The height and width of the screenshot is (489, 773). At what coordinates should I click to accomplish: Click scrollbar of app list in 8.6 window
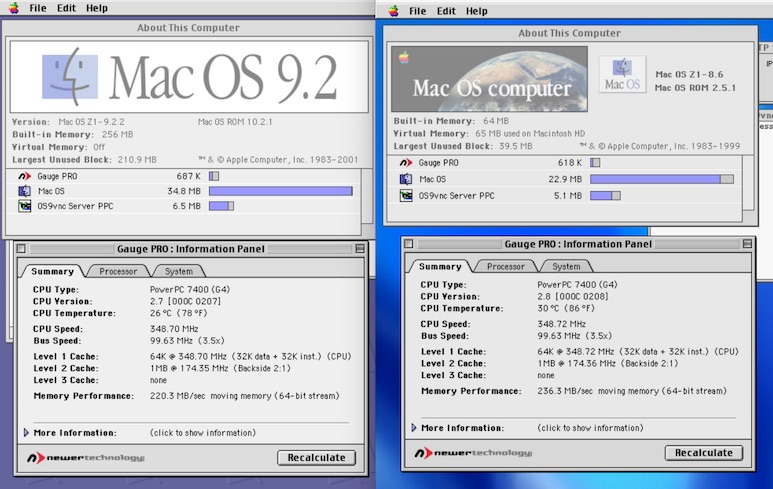[748, 182]
